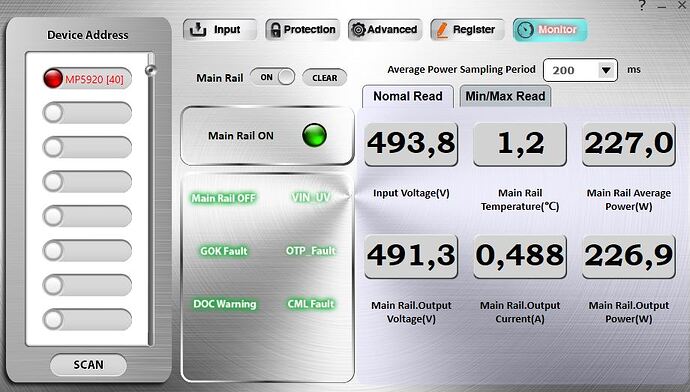The width and height of the screenshot is (690, 392).
Task: Click the CML Fault status label
Action: (x=311, y=304)
